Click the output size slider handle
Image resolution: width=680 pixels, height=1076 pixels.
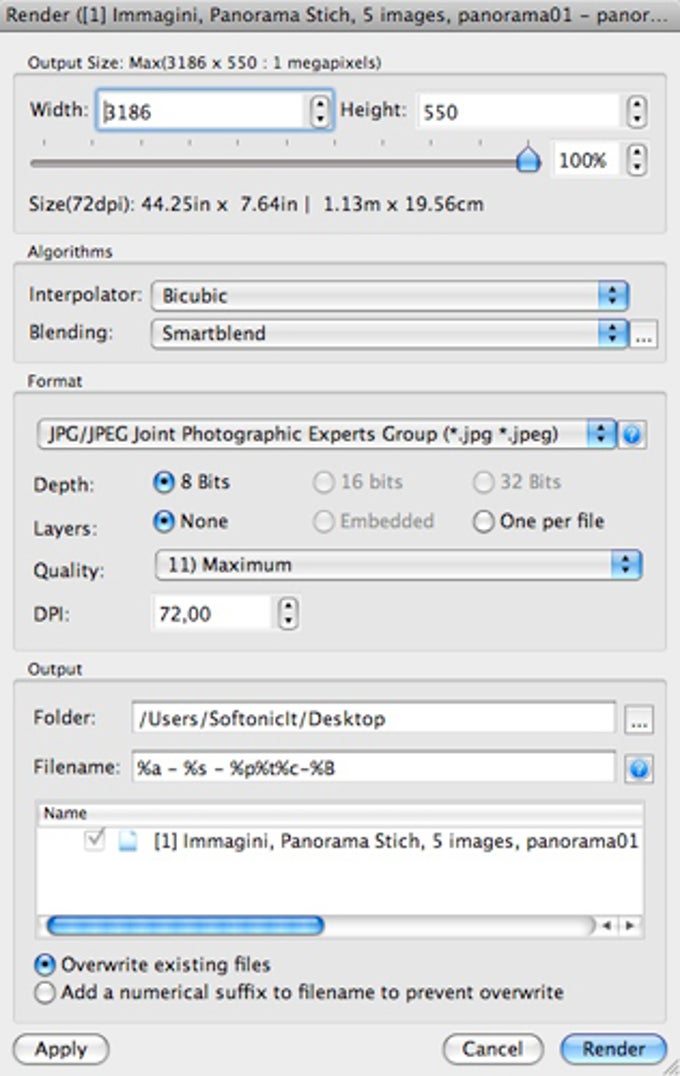click(x=528, y=159)
